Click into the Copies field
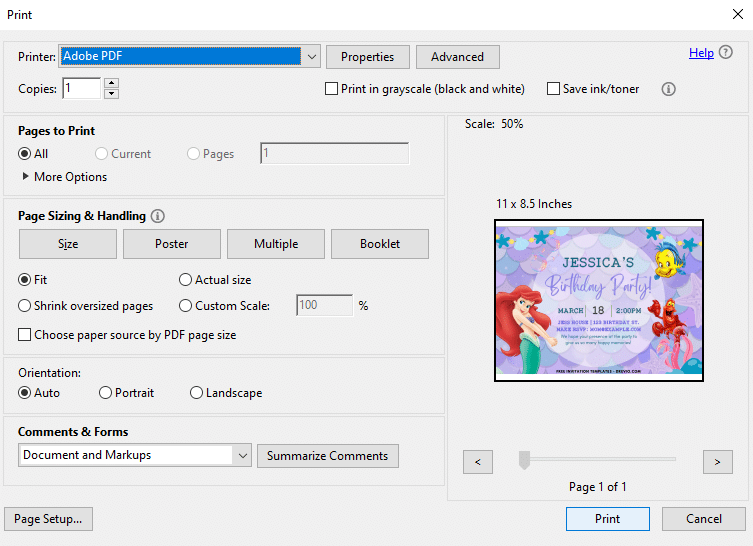Screen dimensions: 753x546 (82, 88)
